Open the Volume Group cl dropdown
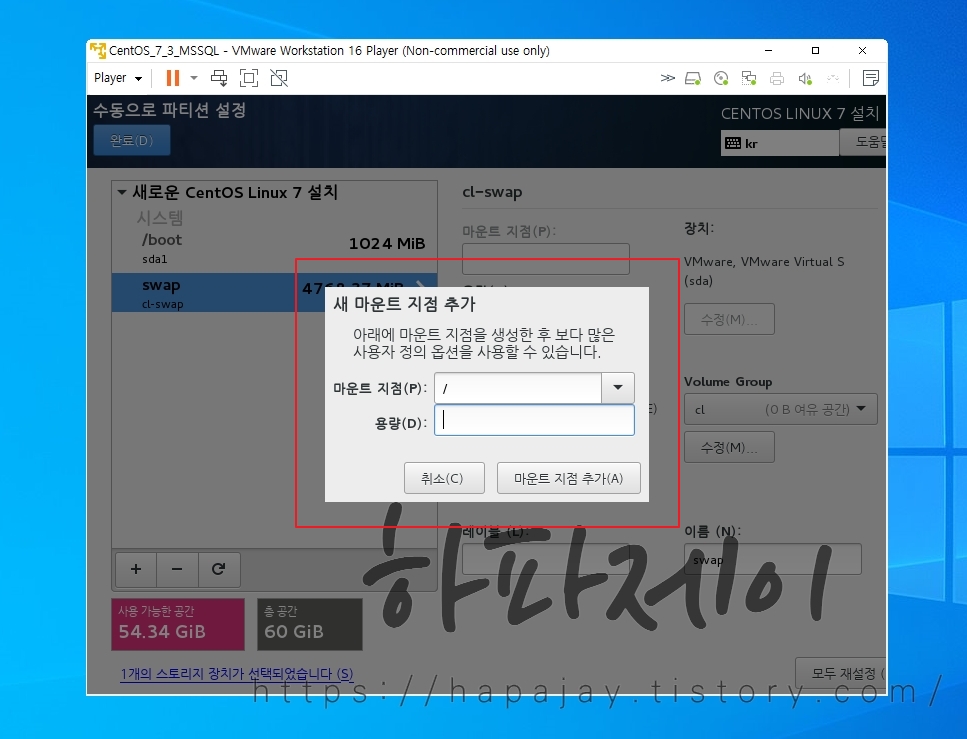The width and height of the screenshot is (967, 739). (x=781, y=409)
